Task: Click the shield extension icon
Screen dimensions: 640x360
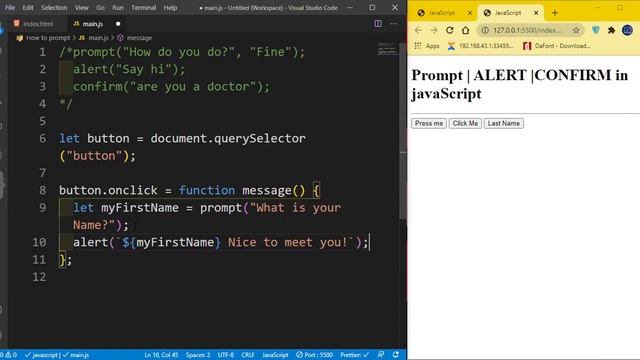Action: click(x=596, y=30)
